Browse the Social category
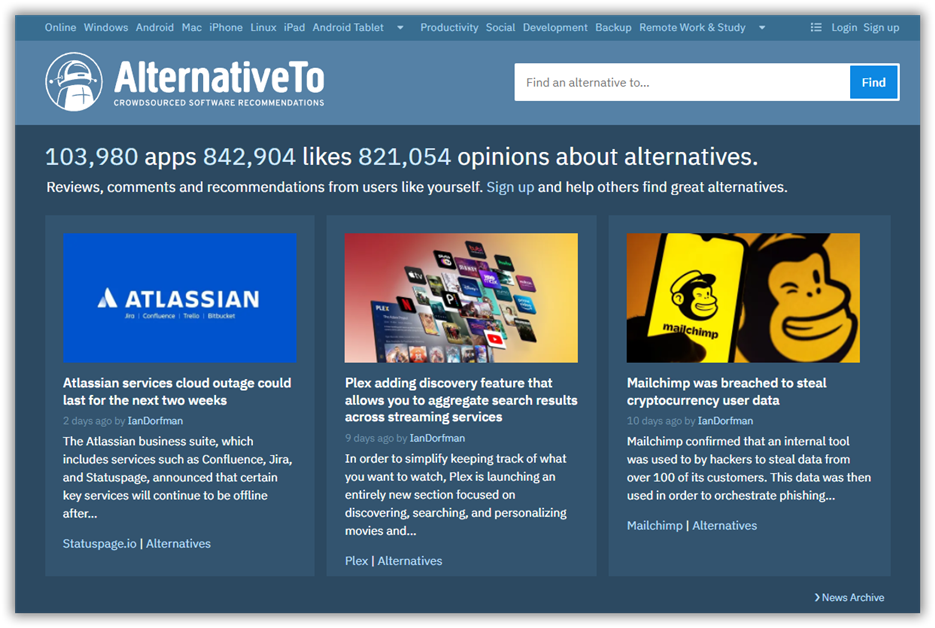This screenshot has height=628, width=935. coord(500,27)
